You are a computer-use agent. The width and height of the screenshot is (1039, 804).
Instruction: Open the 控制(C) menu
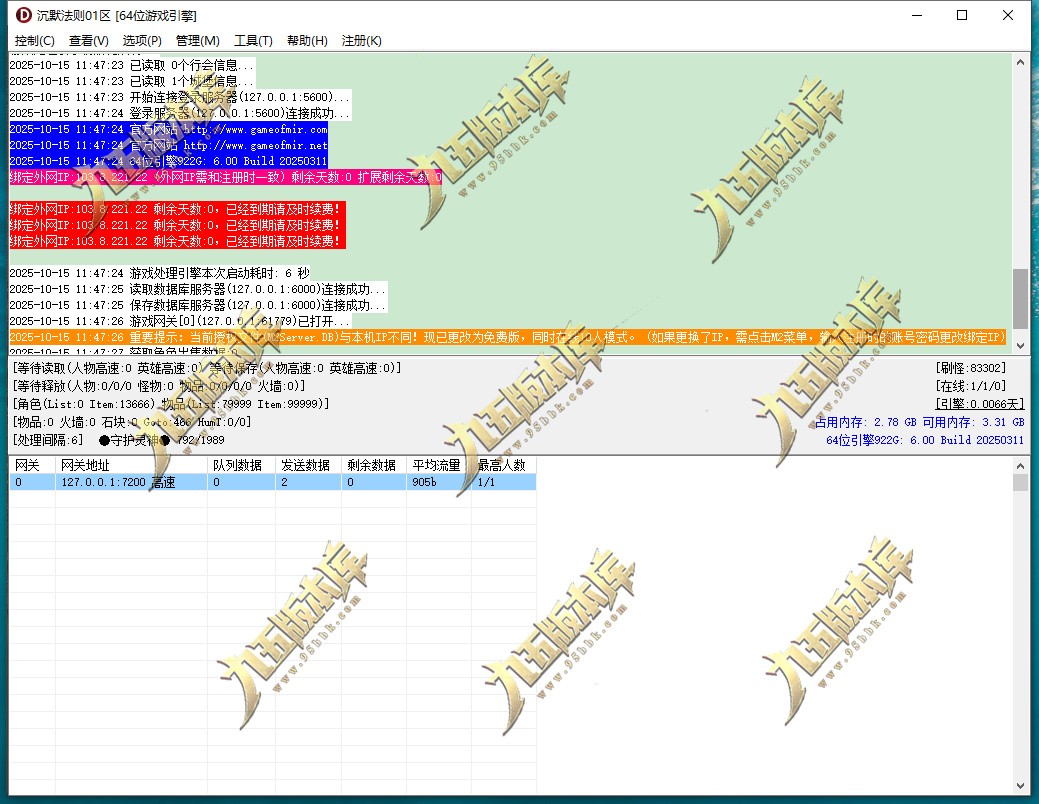[34, 40]
